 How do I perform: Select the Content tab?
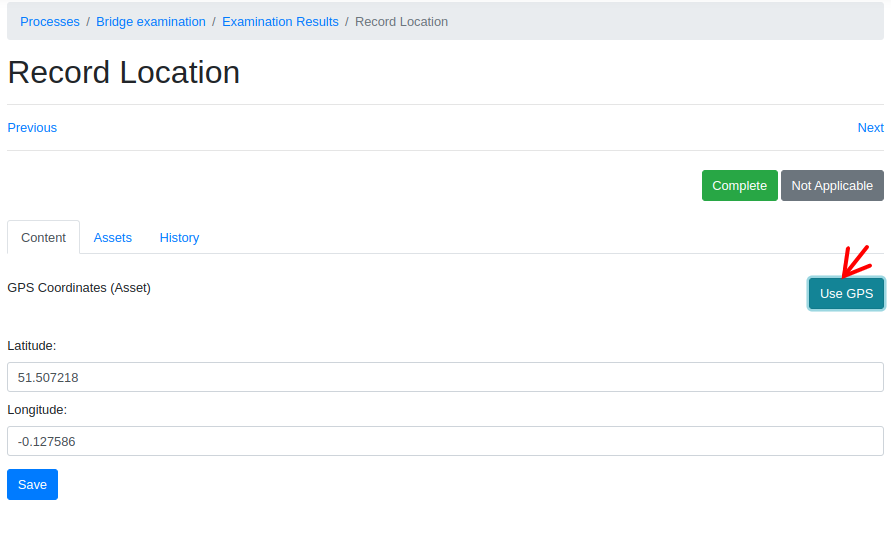pyautogui.click(x=43, y=237)
